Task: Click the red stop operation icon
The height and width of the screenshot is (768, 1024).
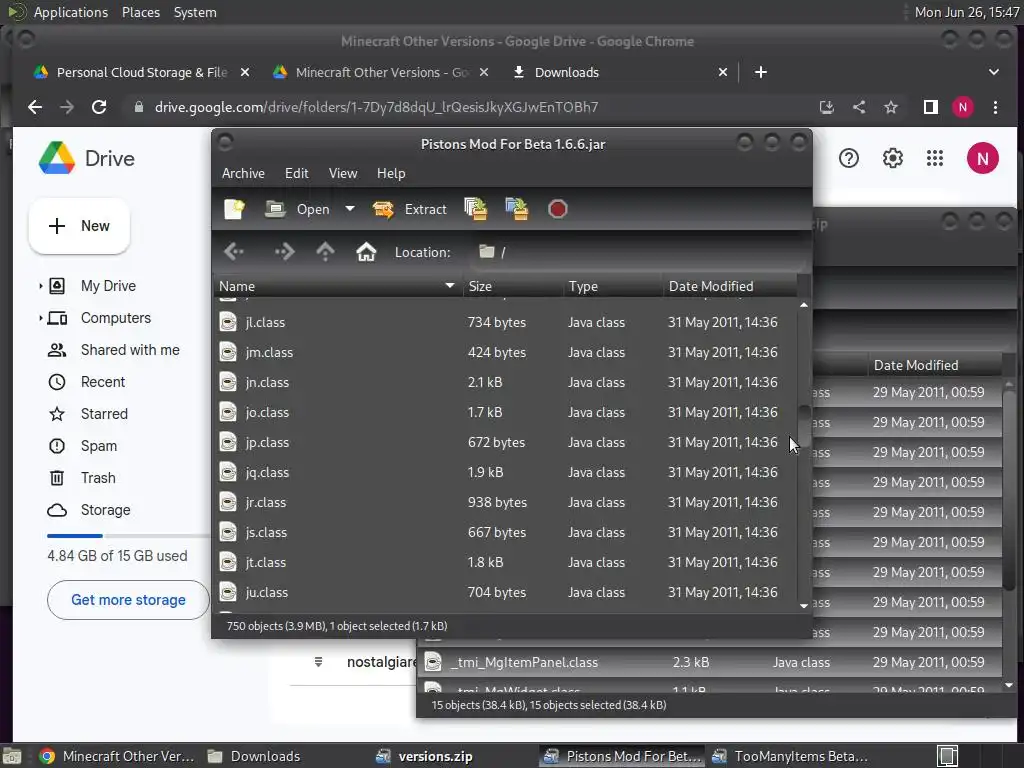Action: pos(558,209)
